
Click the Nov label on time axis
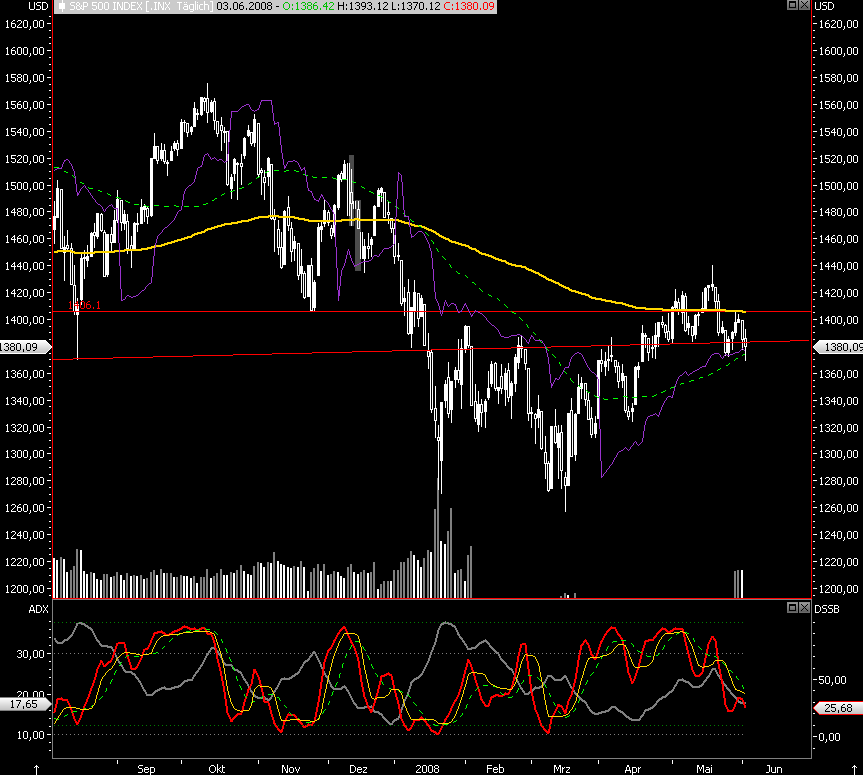291,769
